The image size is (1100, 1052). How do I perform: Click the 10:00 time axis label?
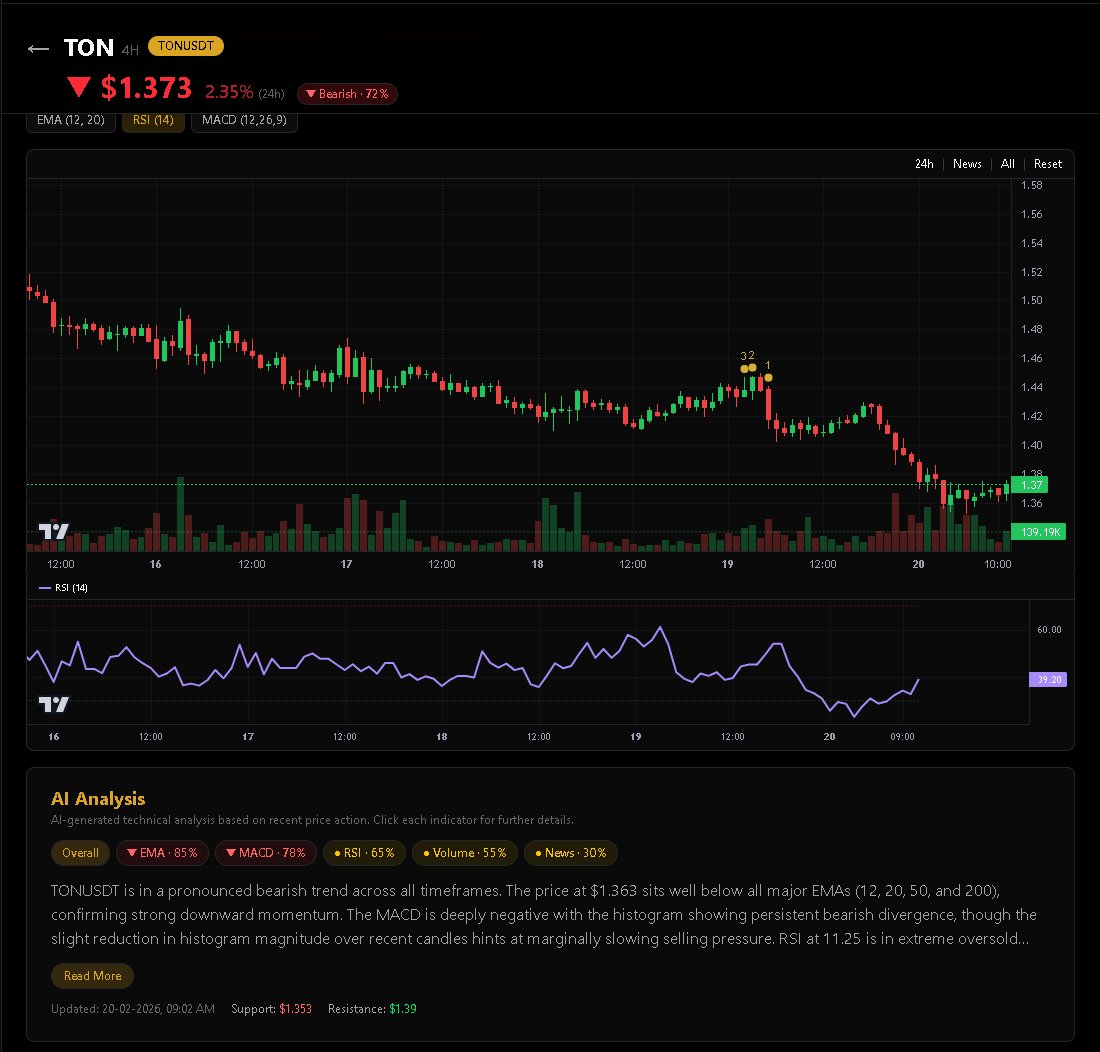998,564
